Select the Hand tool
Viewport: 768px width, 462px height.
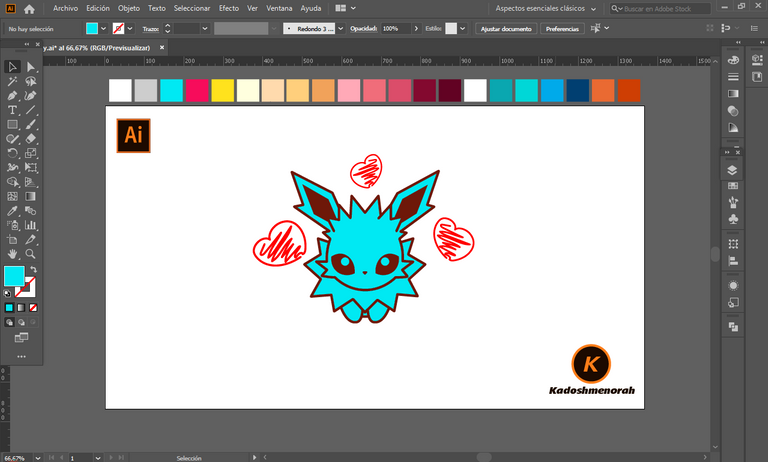point(12,254)
